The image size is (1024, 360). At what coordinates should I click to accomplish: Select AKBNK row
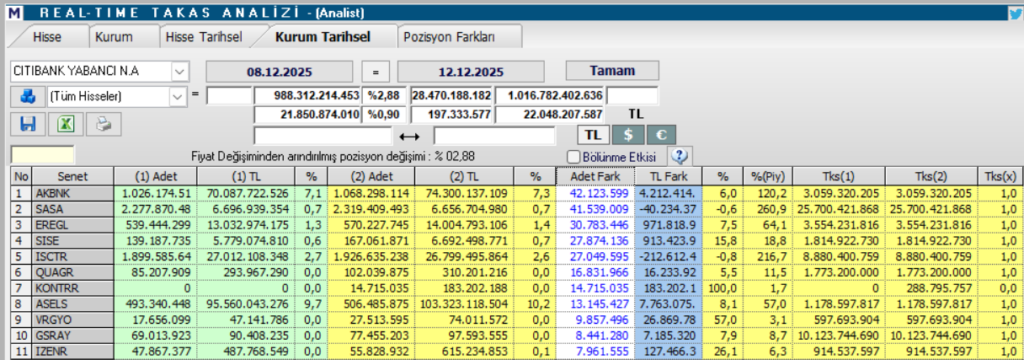coord(72,193)
